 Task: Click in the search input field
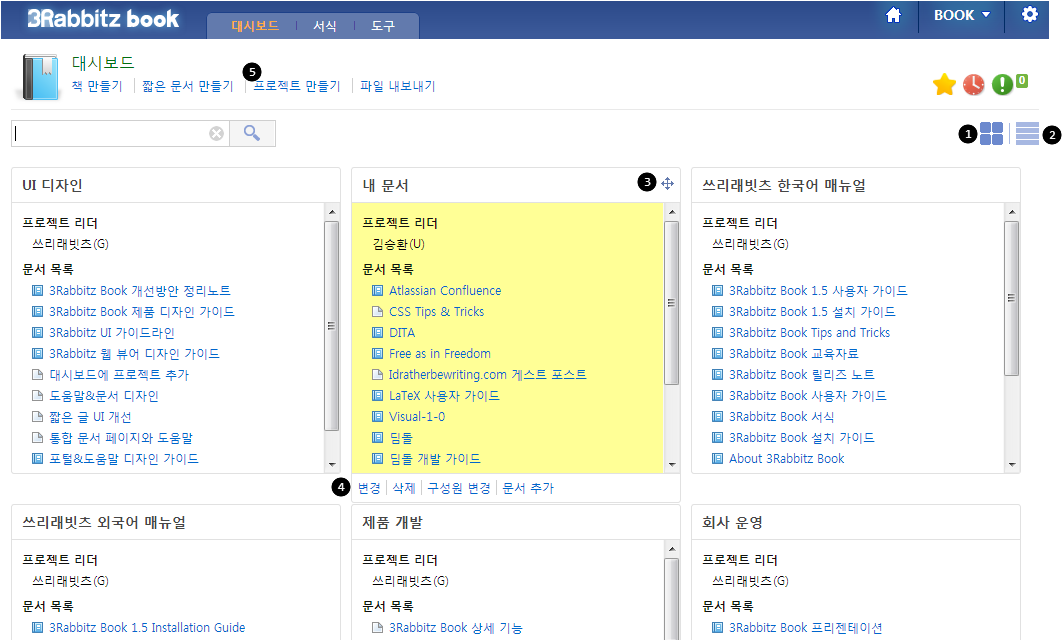pyautogui.click(x=108, y=134)
